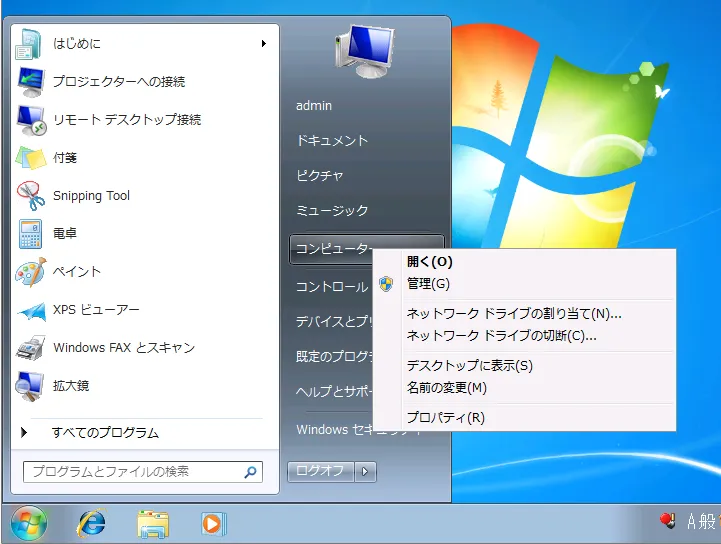Click the Snipping Tool text label
Screen dimensions: 721x544
point(92,196)
